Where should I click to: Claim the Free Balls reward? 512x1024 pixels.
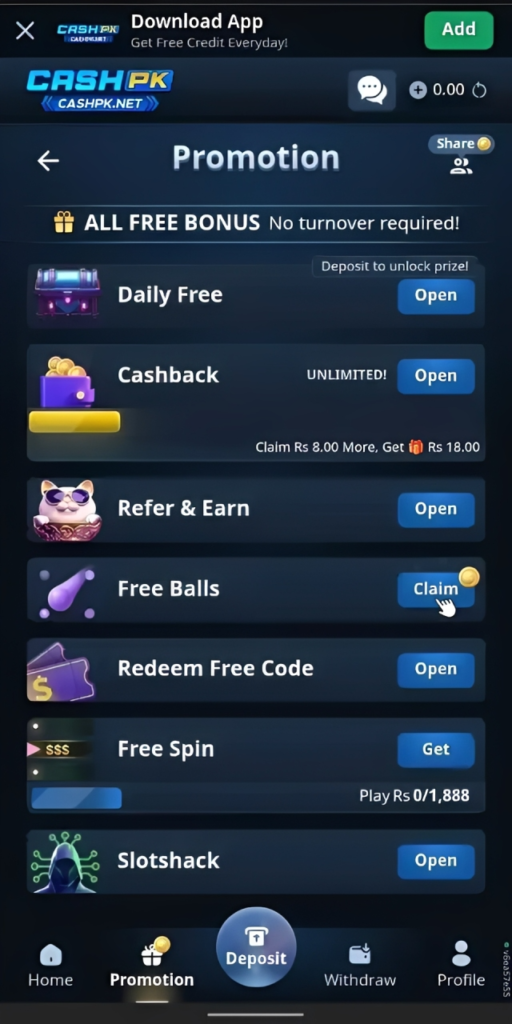coord(436,589)
